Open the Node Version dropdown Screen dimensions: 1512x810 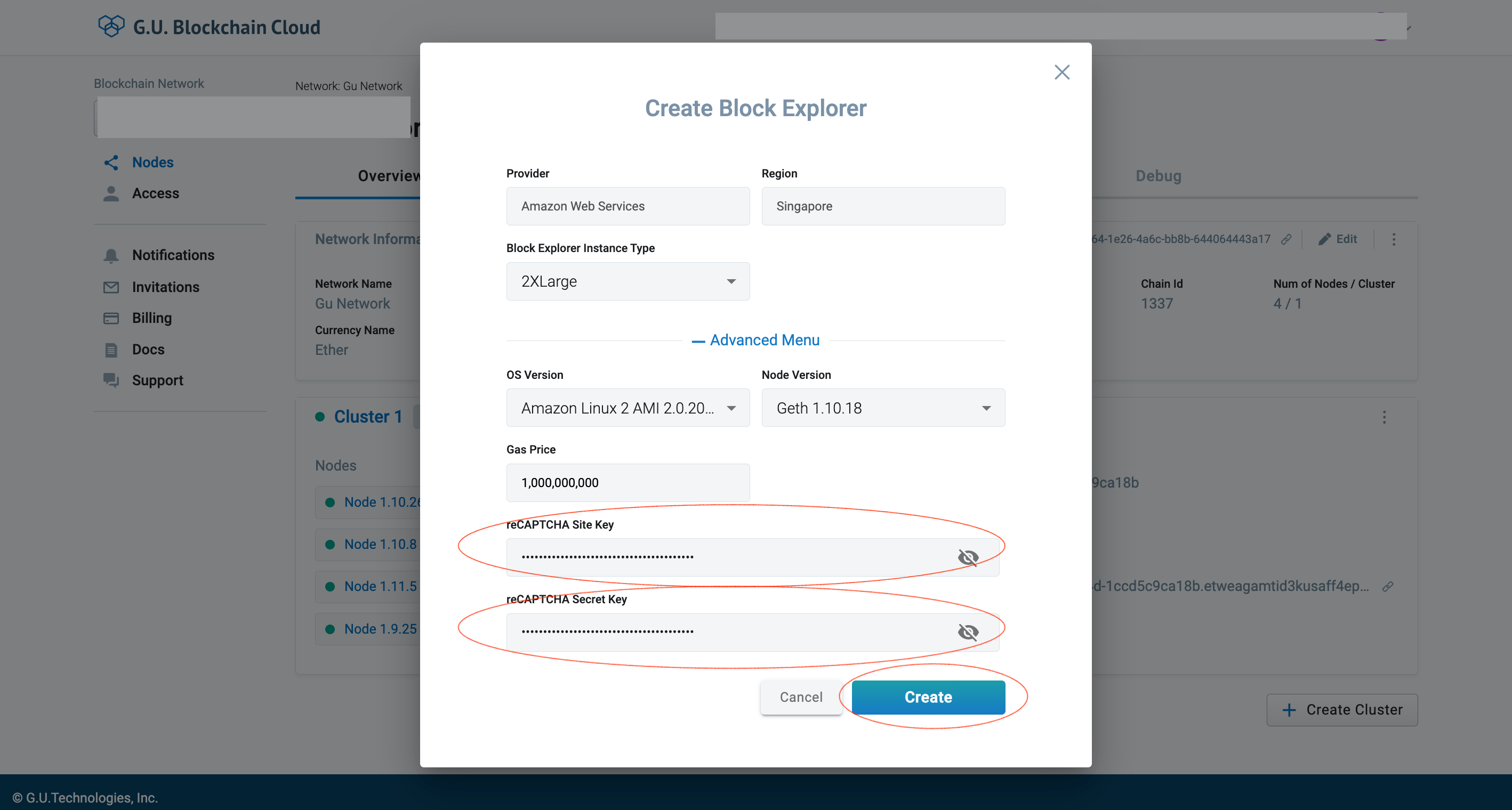click(883, 408)
